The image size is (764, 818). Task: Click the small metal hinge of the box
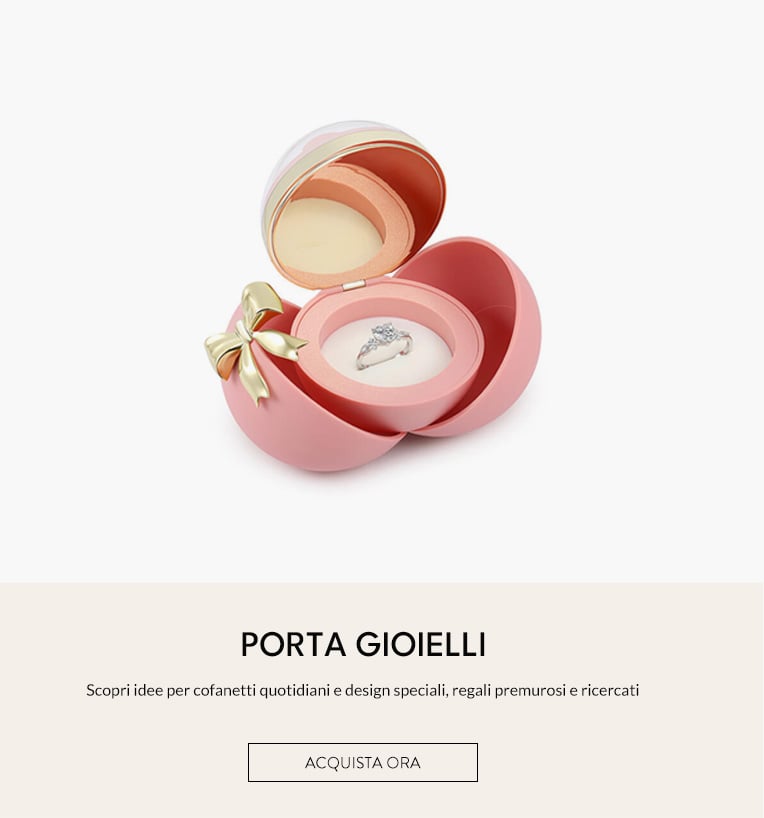tap(353, 285)
